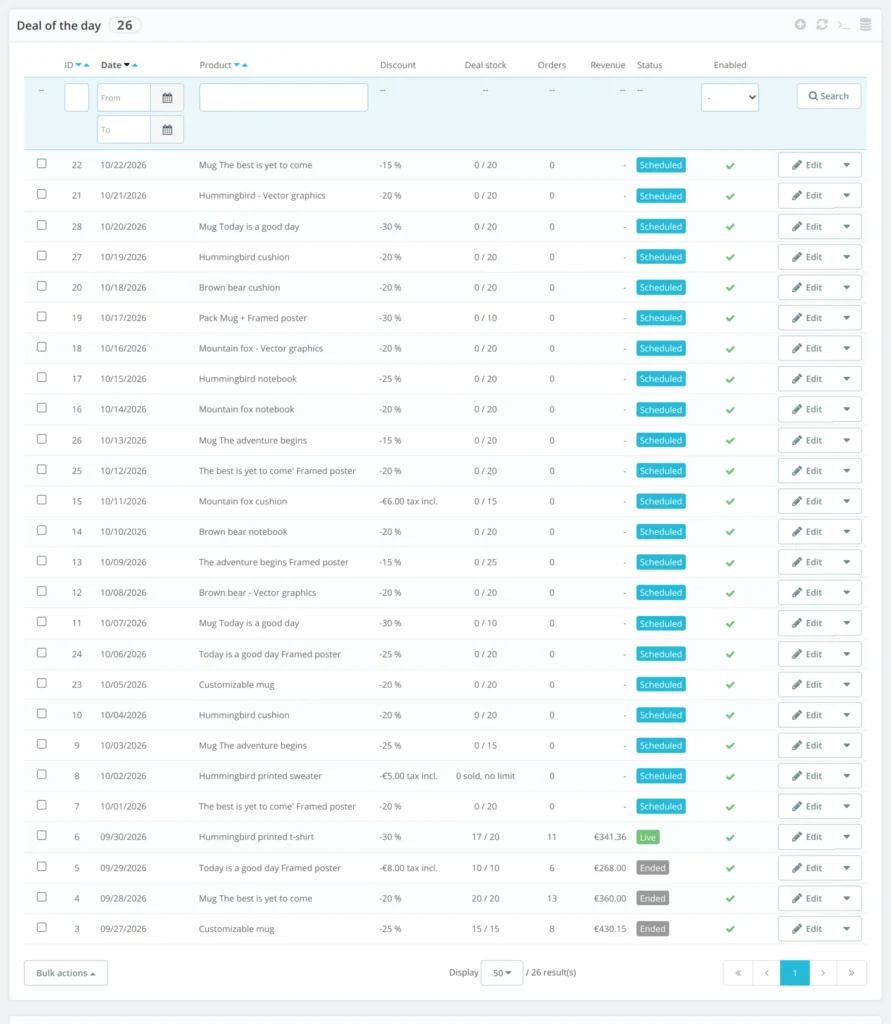This screenshot has height=1024, width=891.
Task: Toggle enabled checkmark for Customizable mug 09/27/2026
Action: click(x=730, y=929)
